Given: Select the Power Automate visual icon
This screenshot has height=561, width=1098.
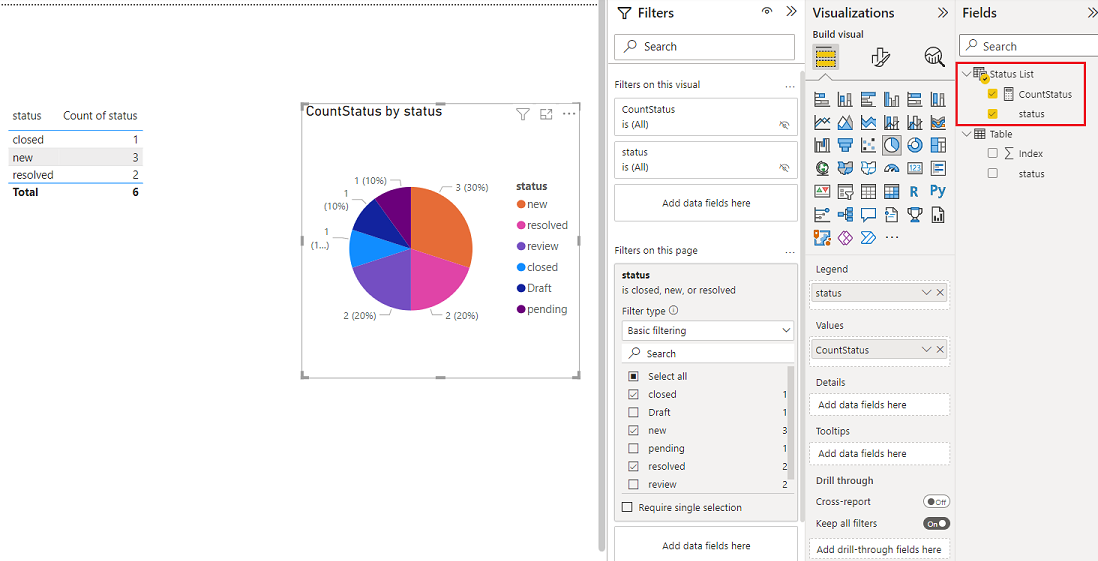Looking at the screenshot, I should [x=868, y=237].
